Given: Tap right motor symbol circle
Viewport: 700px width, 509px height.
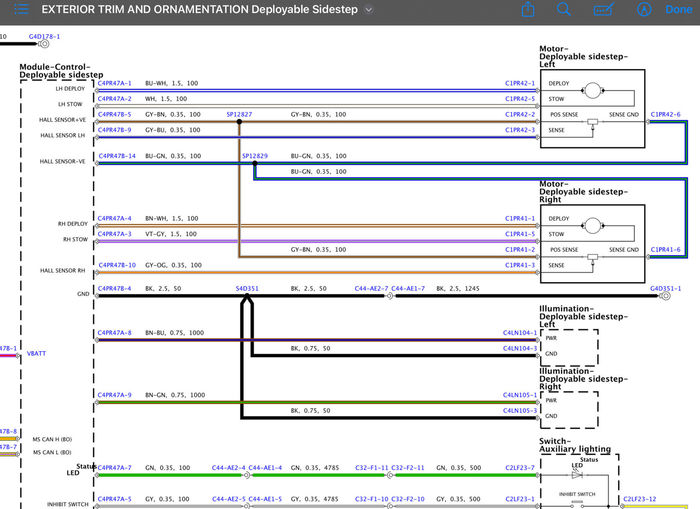Looking at the screenshot, I should pyautogui.click(x=592, y=226).
